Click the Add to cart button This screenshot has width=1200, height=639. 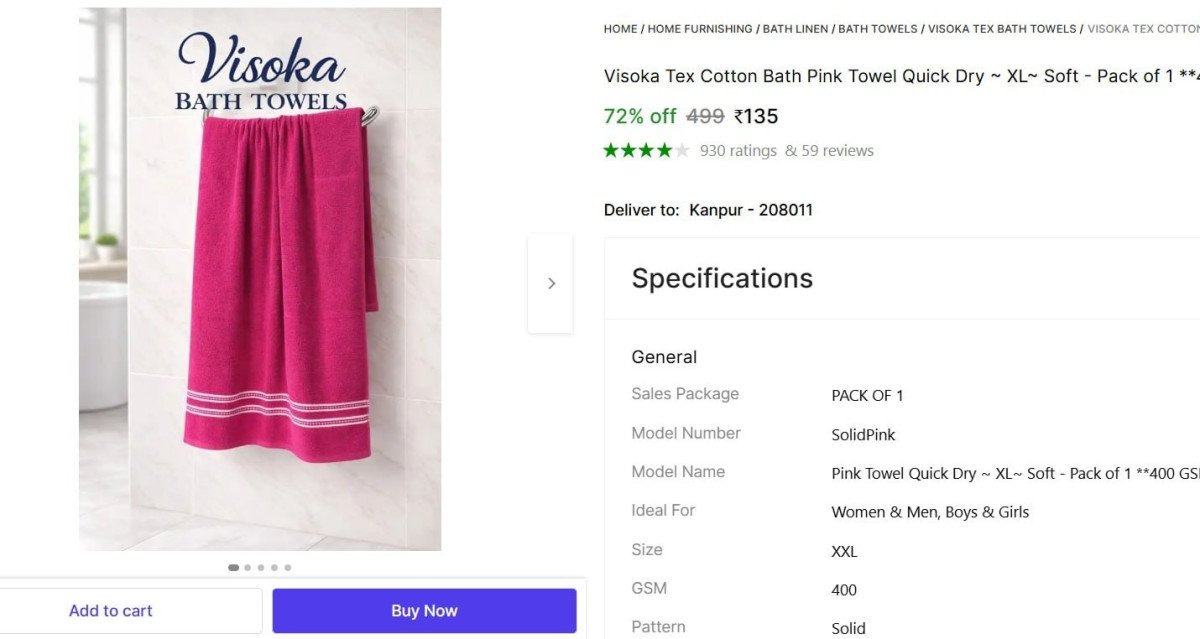pos(110,610)
